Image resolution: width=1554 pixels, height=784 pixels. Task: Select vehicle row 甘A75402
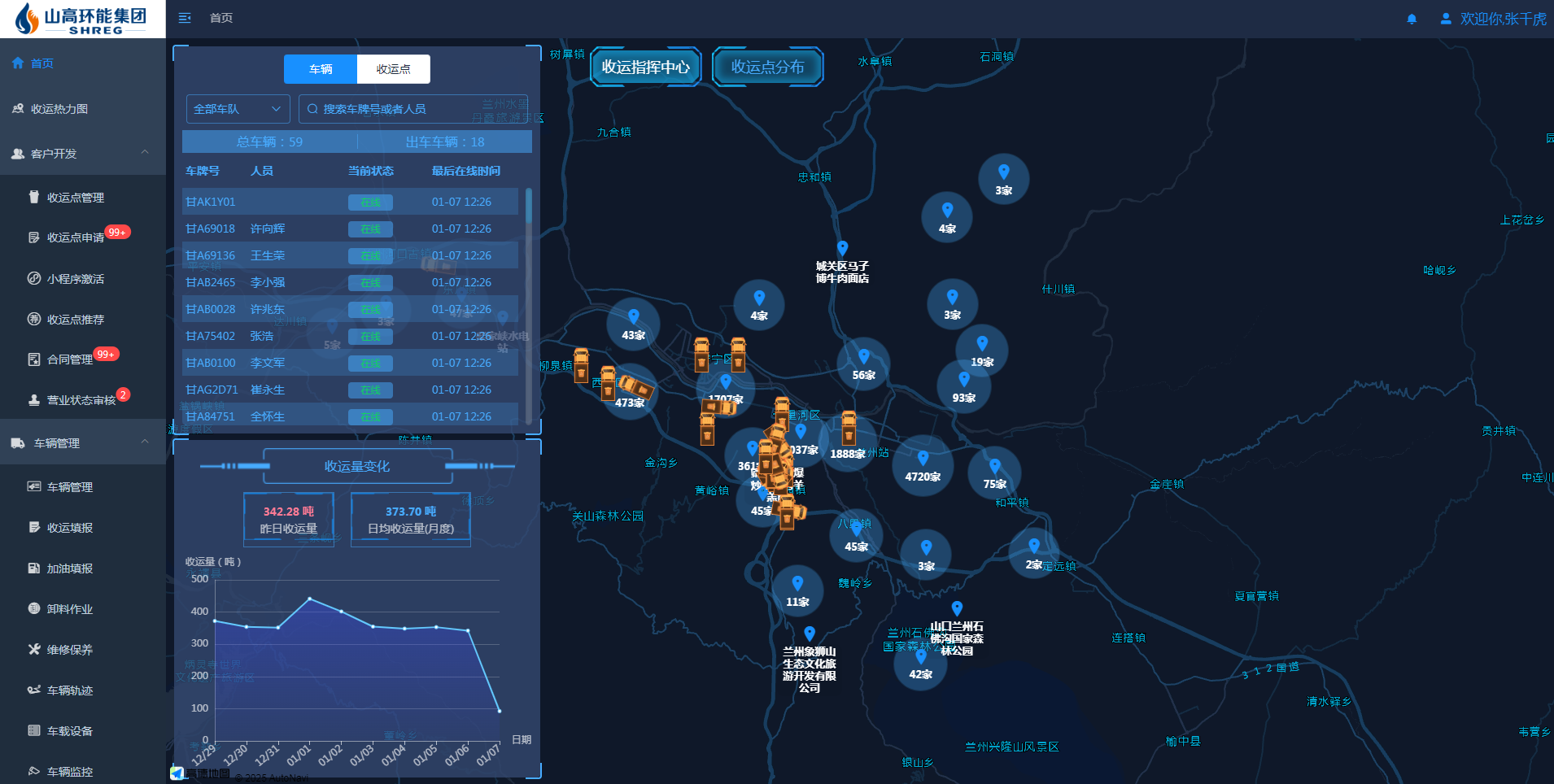pyautogui.click(x=350, y=336)
